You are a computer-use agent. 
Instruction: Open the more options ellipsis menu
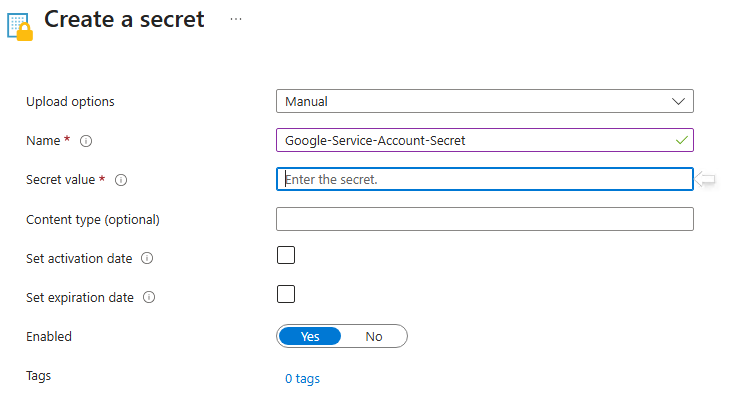pos(236,19)
